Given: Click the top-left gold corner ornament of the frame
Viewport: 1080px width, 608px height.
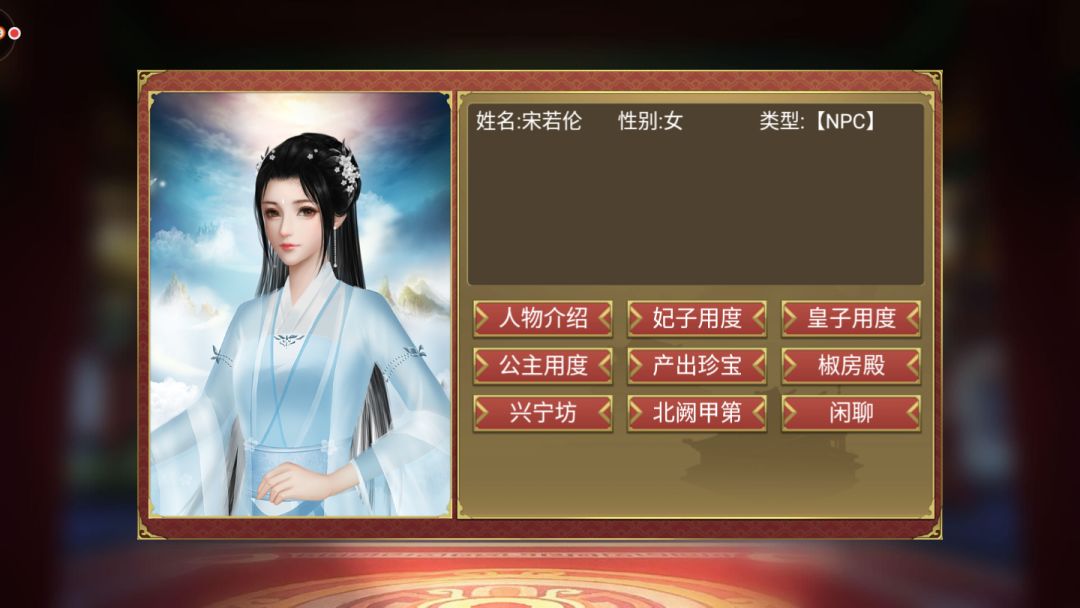Looking at the screenshot, I should [x=150, y=81].
